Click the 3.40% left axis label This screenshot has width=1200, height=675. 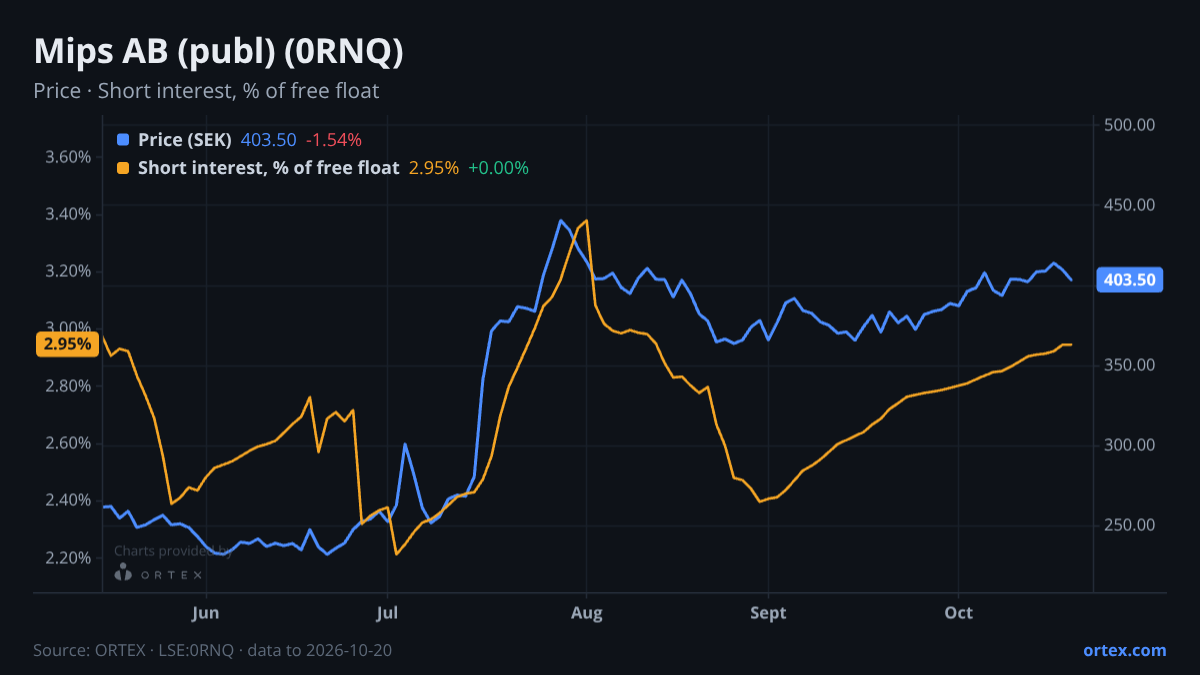[x=68, y=214]
